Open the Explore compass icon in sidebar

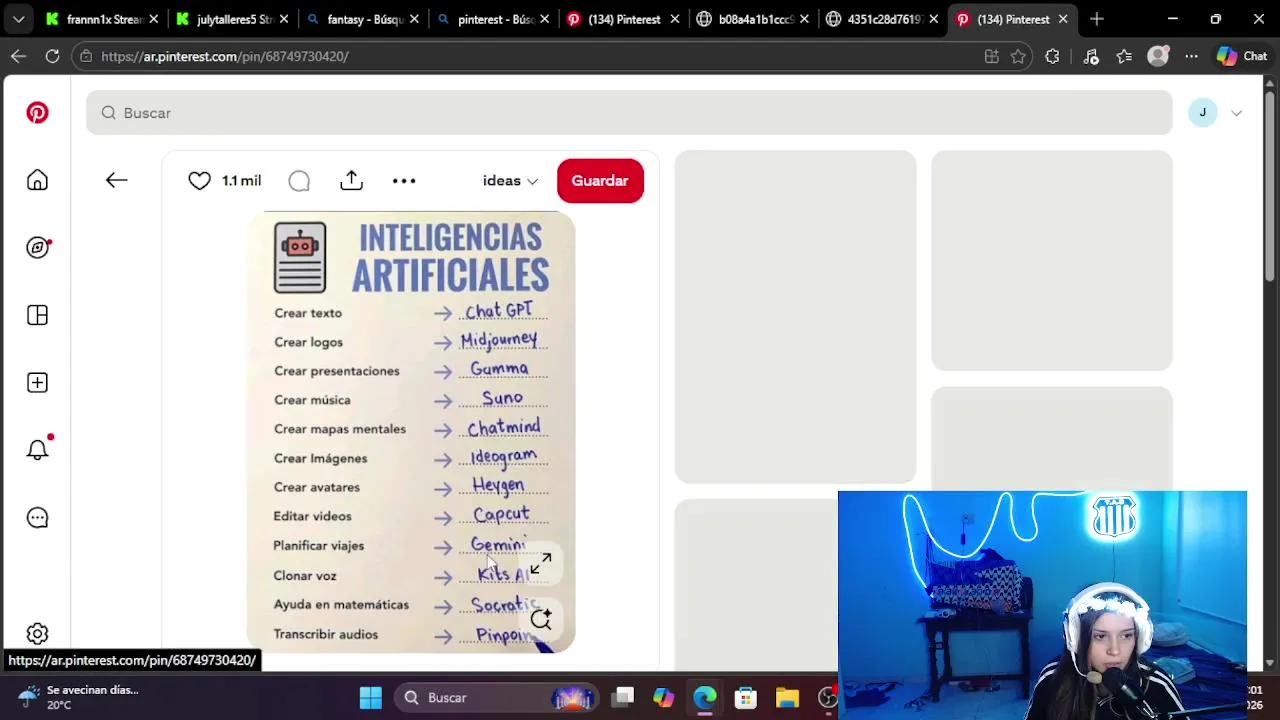coord(37,248)
